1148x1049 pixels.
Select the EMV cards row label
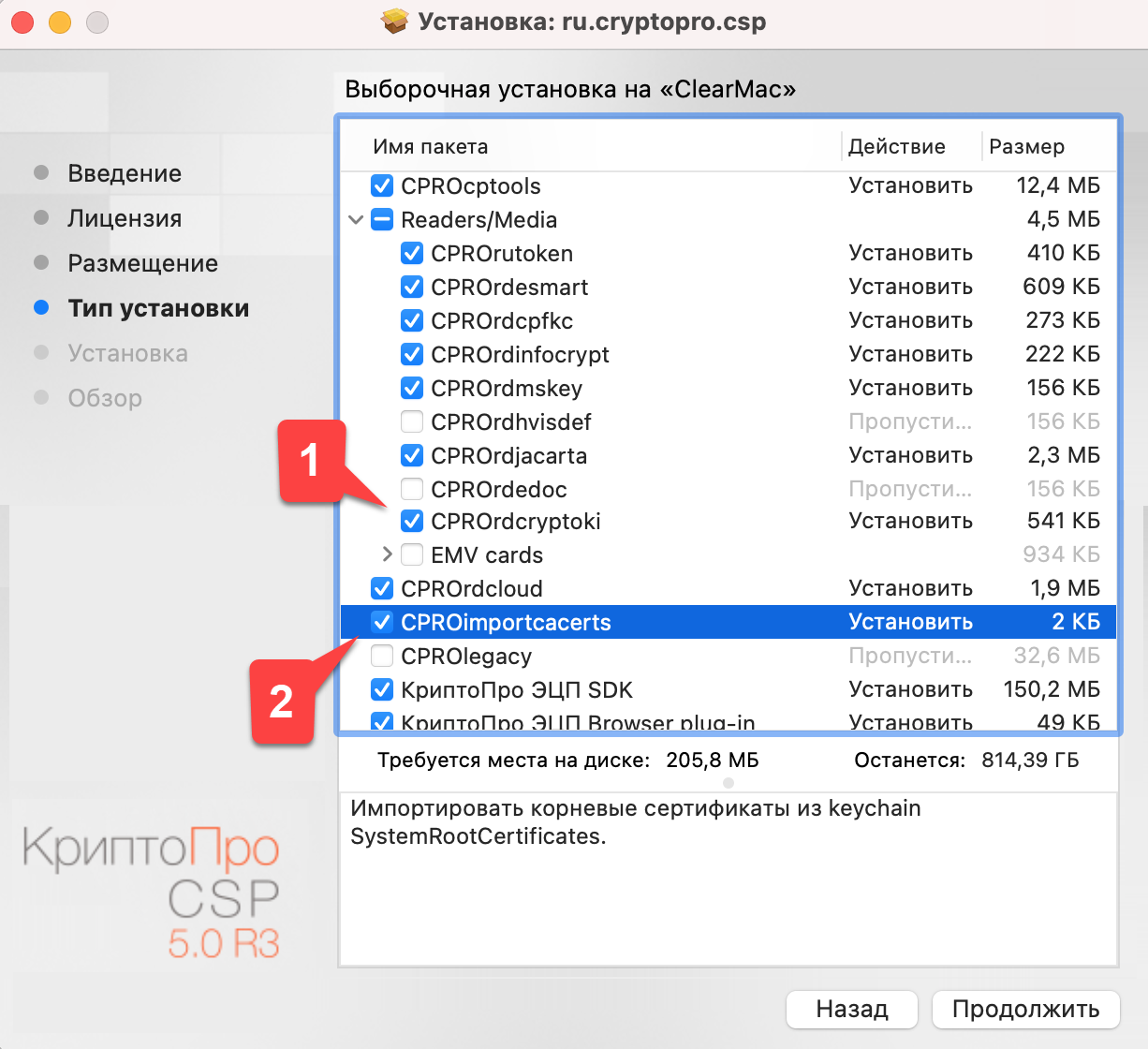pyautogui.click(x=487, y=554)
